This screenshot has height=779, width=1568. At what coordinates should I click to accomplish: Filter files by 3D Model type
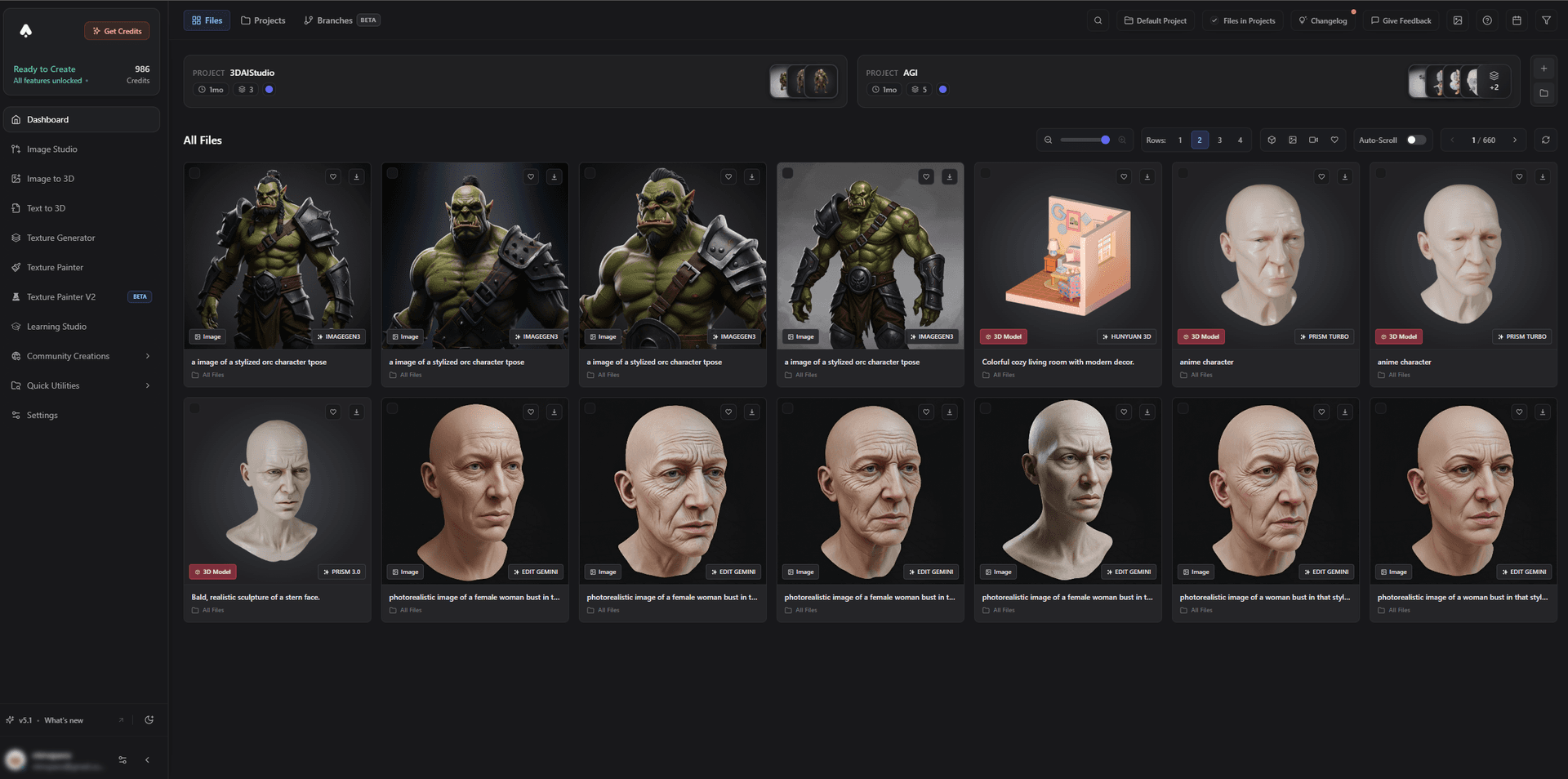1272,140
